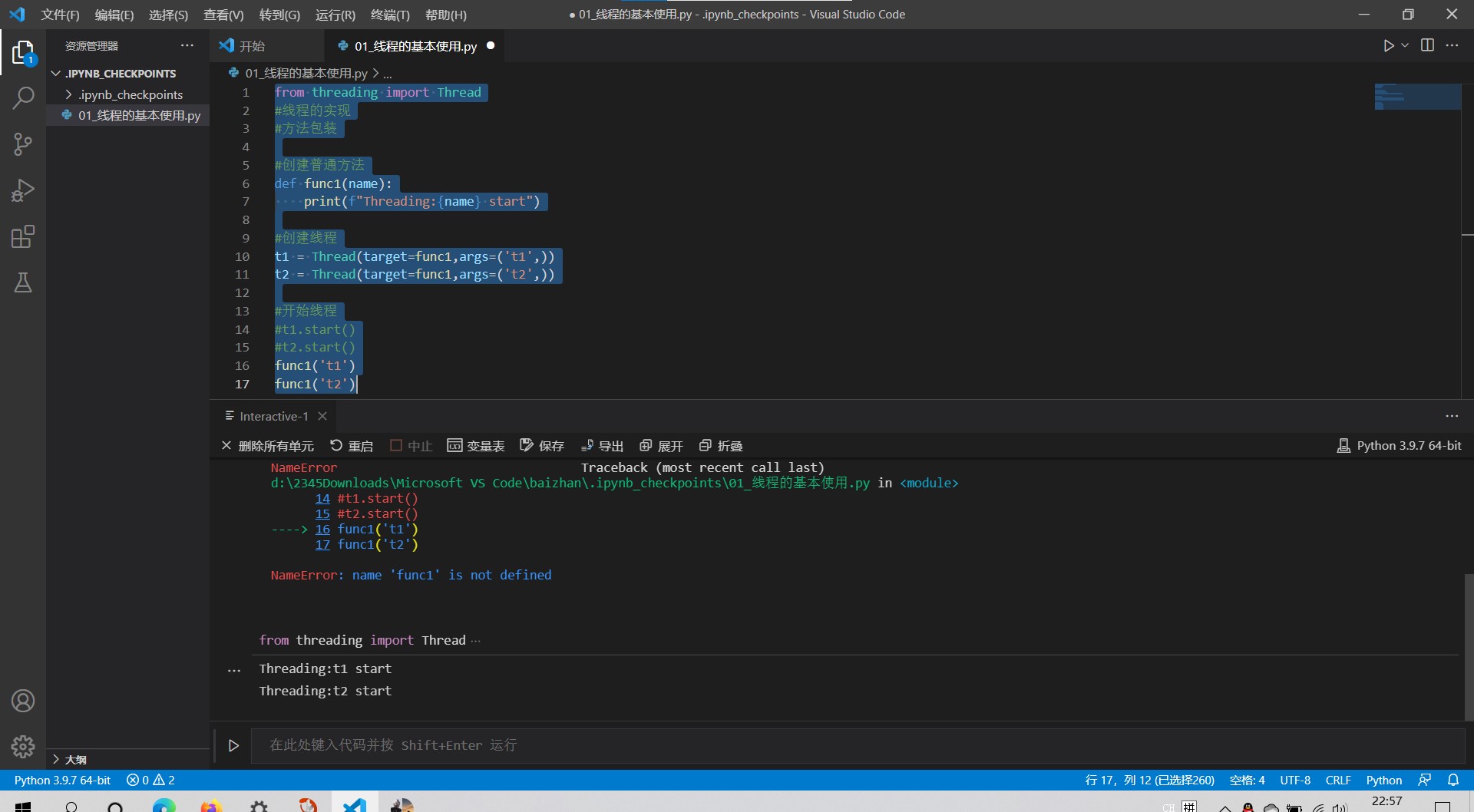Delete all cells in Interactive window
Screen dimensions: 1474x812
point(267,446)
